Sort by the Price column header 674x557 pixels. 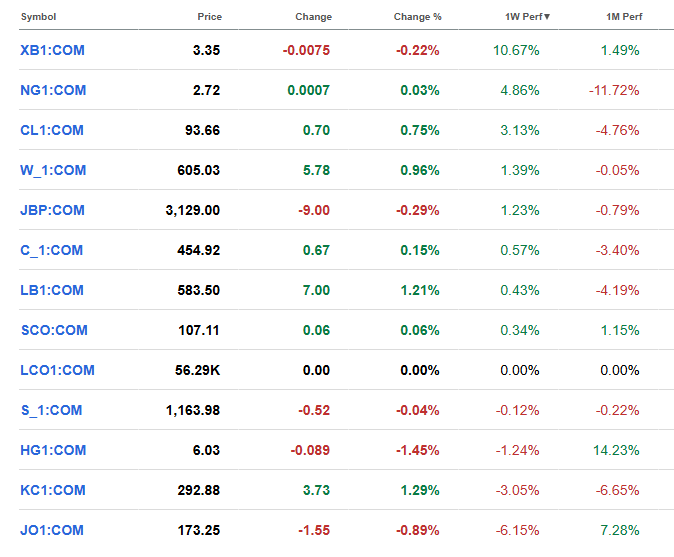(x=209, y=17)
